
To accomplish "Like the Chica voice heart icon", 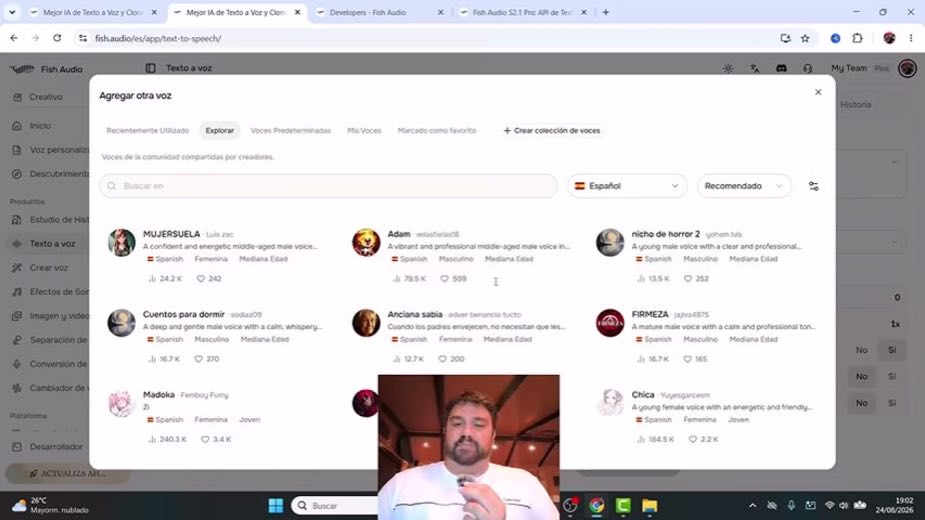I will point(693,439).
